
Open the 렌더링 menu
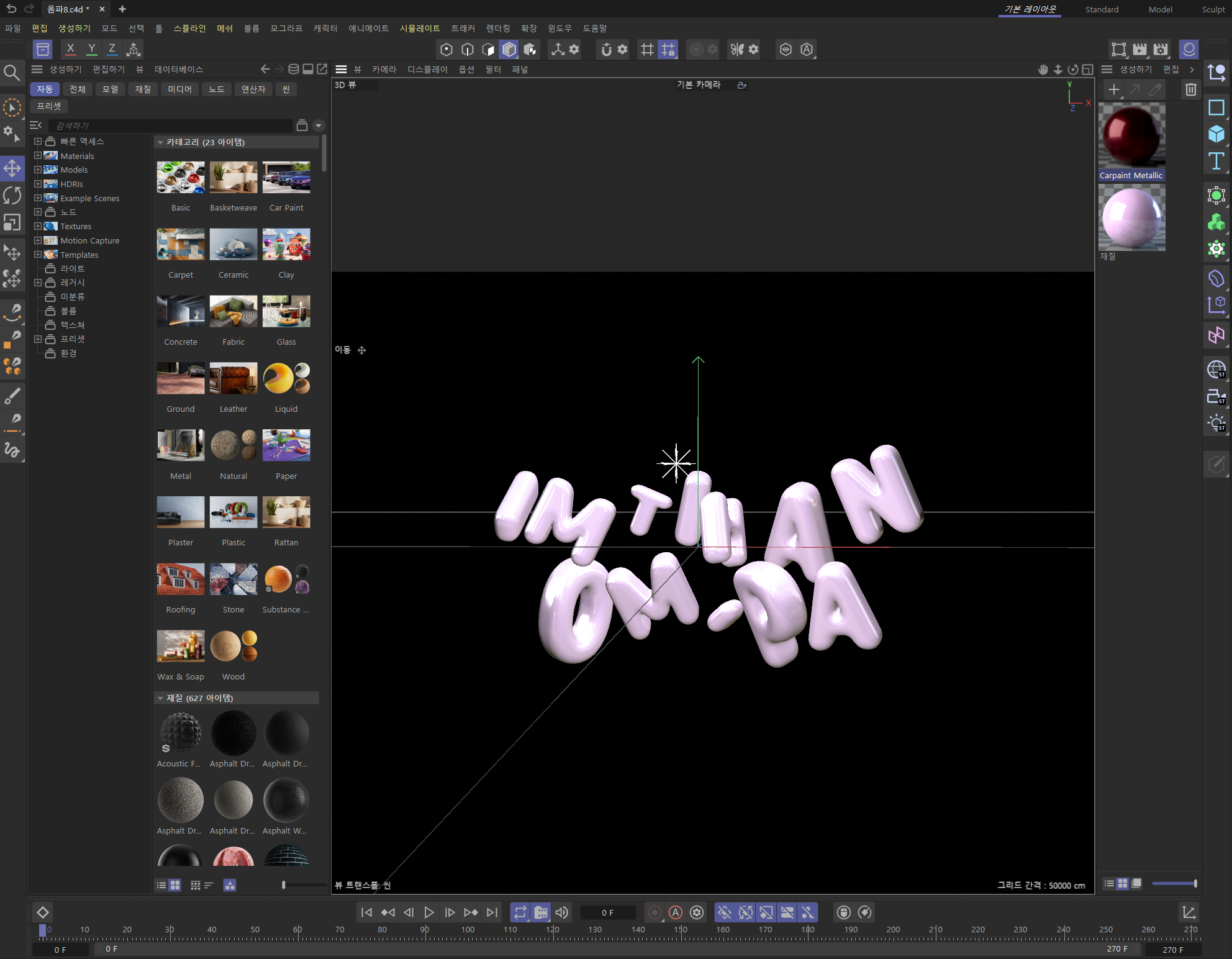coord(498,29)
